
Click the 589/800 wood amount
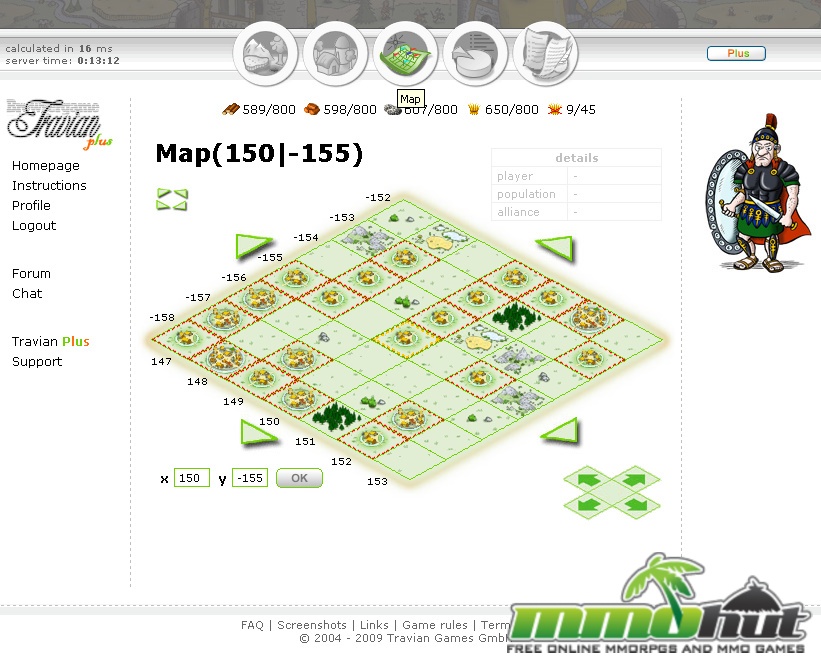(x=269, y=109)
